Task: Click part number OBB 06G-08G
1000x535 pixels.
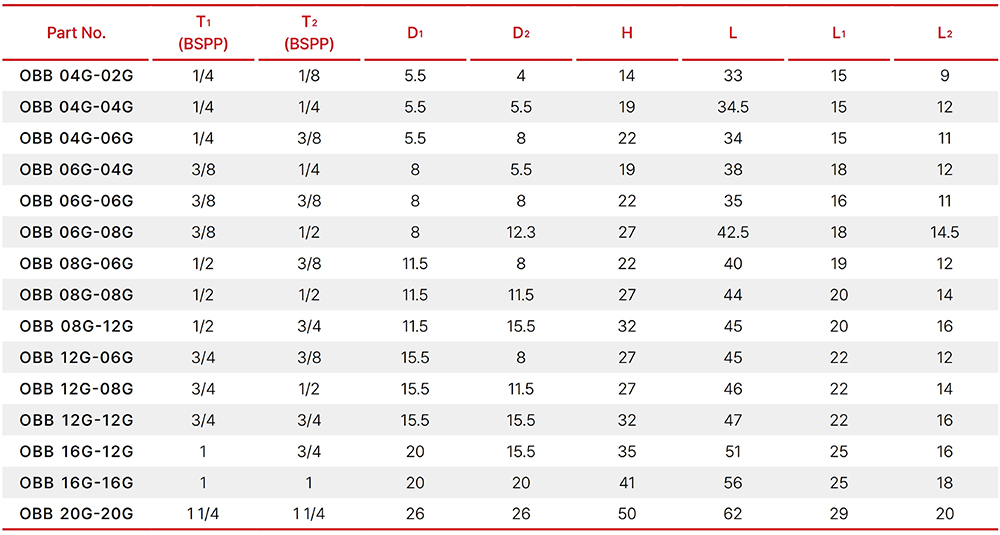Action: click(76, 233)
